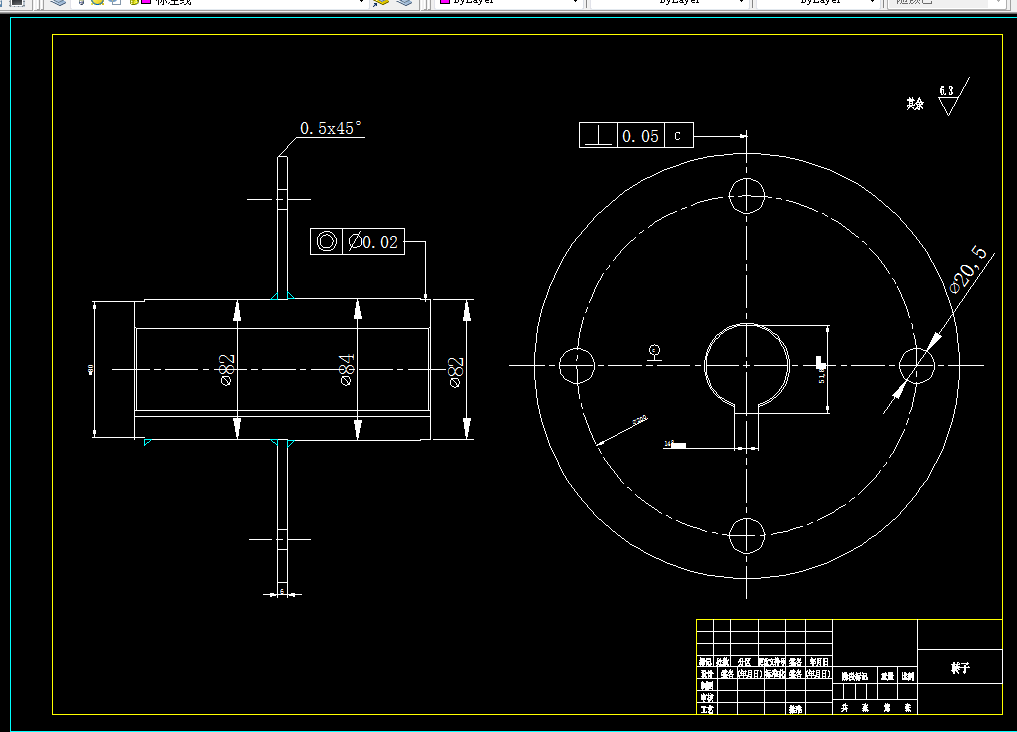Select the Ø0.02 concentricity tolerance value

tap(374, 242)
